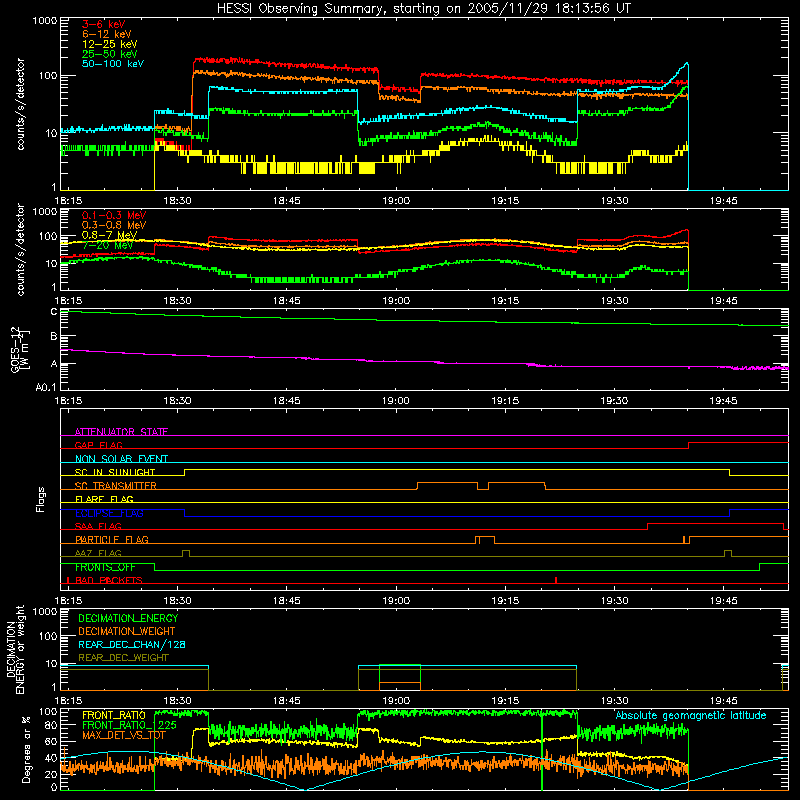
Task: Click the DECIMATION ENERGY or weight axis label
Action: (x=16, y=649)
